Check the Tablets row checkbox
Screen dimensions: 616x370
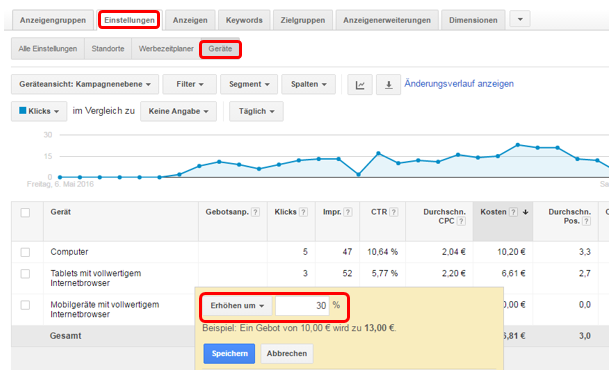(25, 274)
